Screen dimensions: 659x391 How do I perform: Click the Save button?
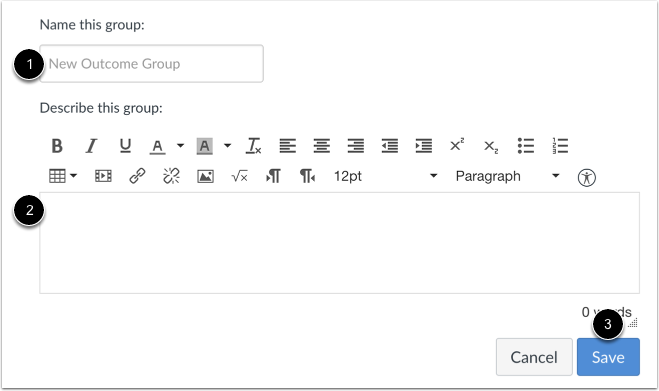coord(608,357)
